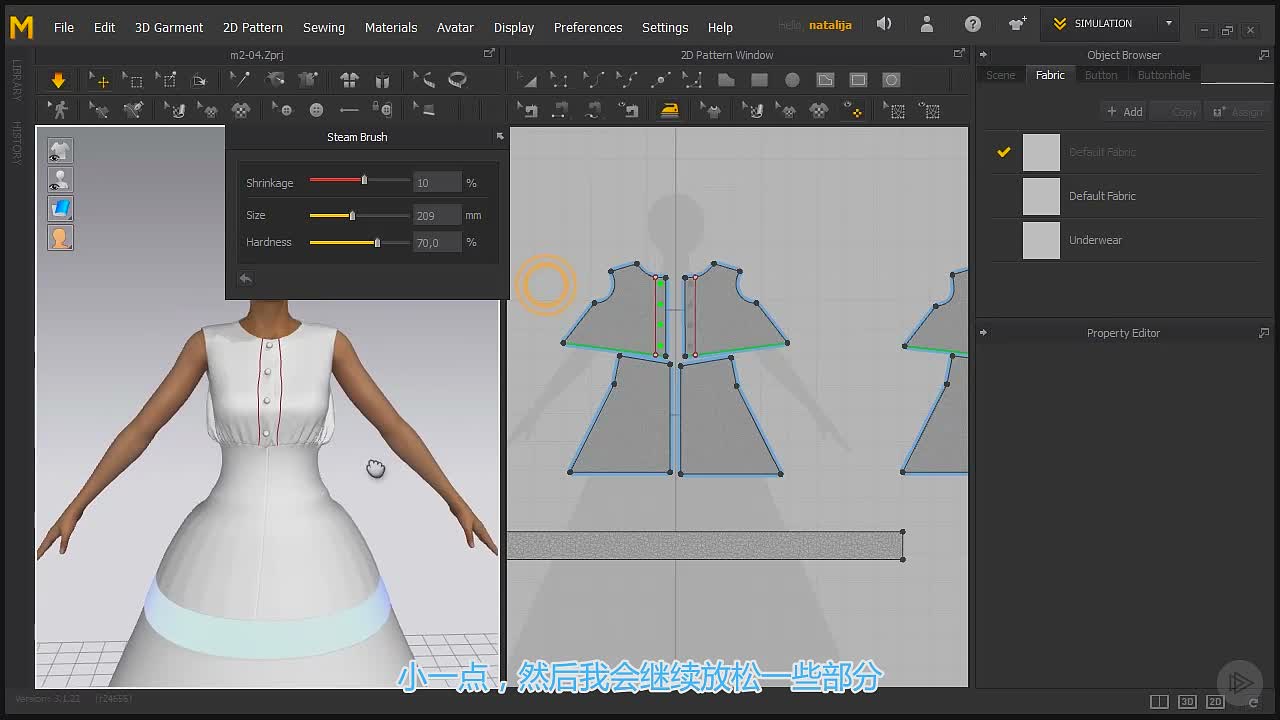Click the Steam Brush back arrow button
Image resolution: width=1280 pixels, height=720 pixels.
pyautogui.click(x=245, y=279)
